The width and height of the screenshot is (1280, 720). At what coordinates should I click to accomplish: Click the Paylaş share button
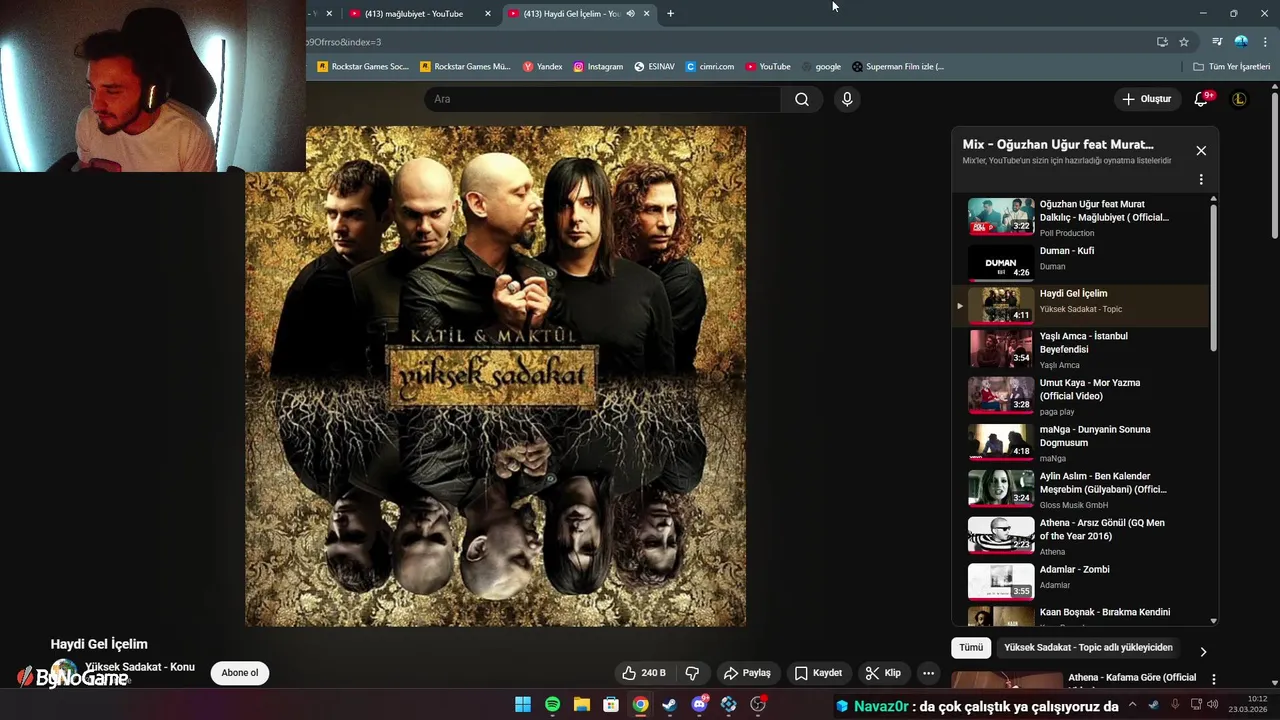747,673
